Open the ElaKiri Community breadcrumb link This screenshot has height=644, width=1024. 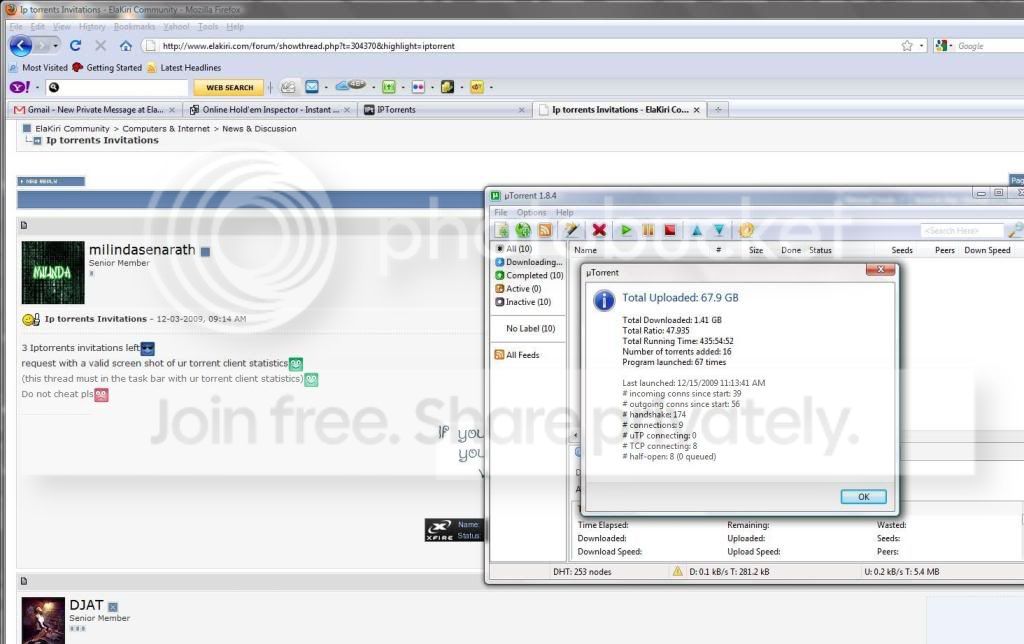coord(72,129)
